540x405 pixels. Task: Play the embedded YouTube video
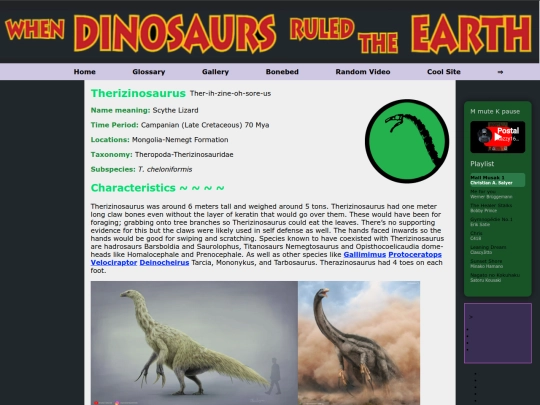pyautogui.click(x=498, y=137)
